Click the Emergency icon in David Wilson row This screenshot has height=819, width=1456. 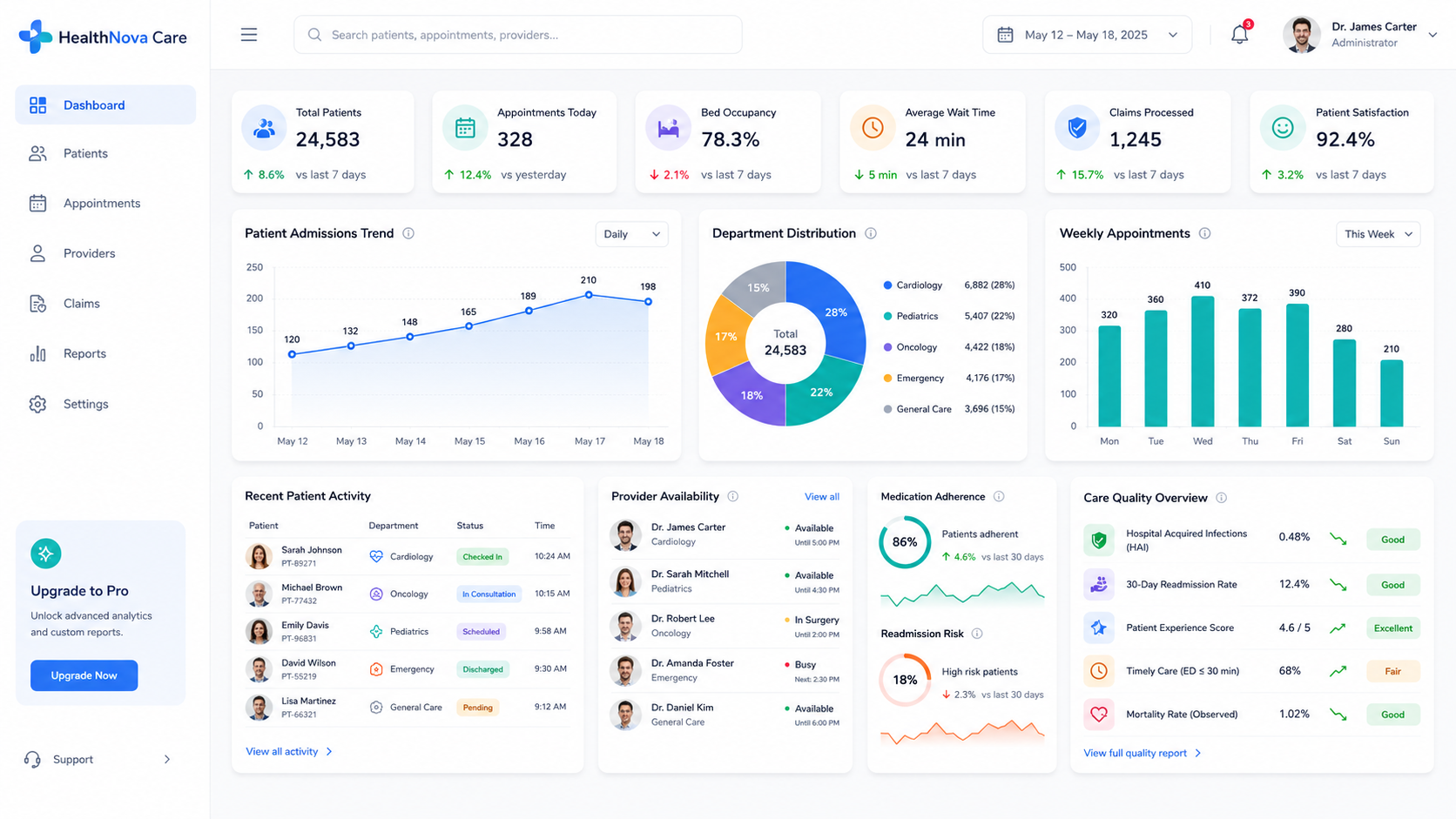click(376, 669)
